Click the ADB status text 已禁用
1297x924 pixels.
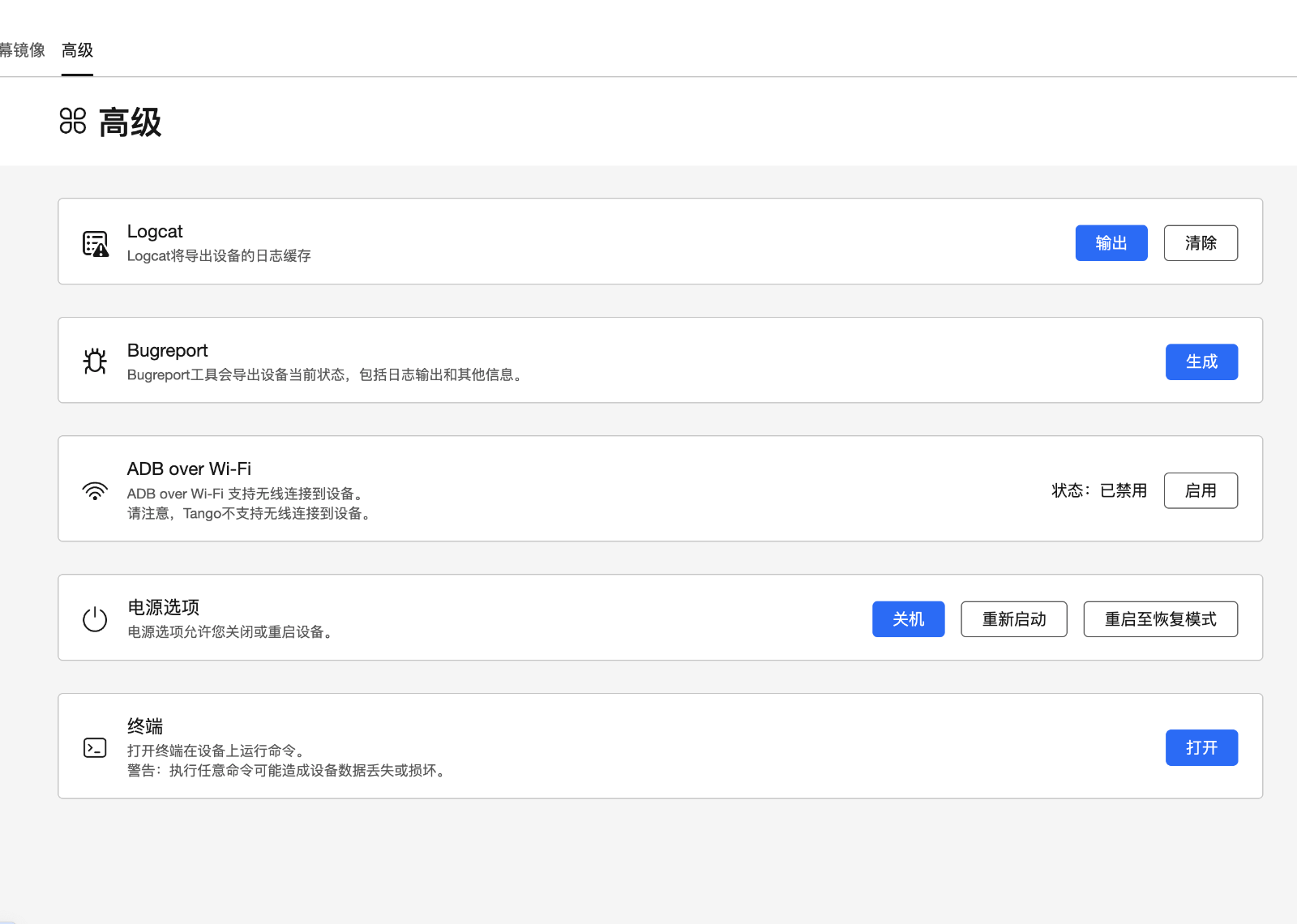(1123, 490)
